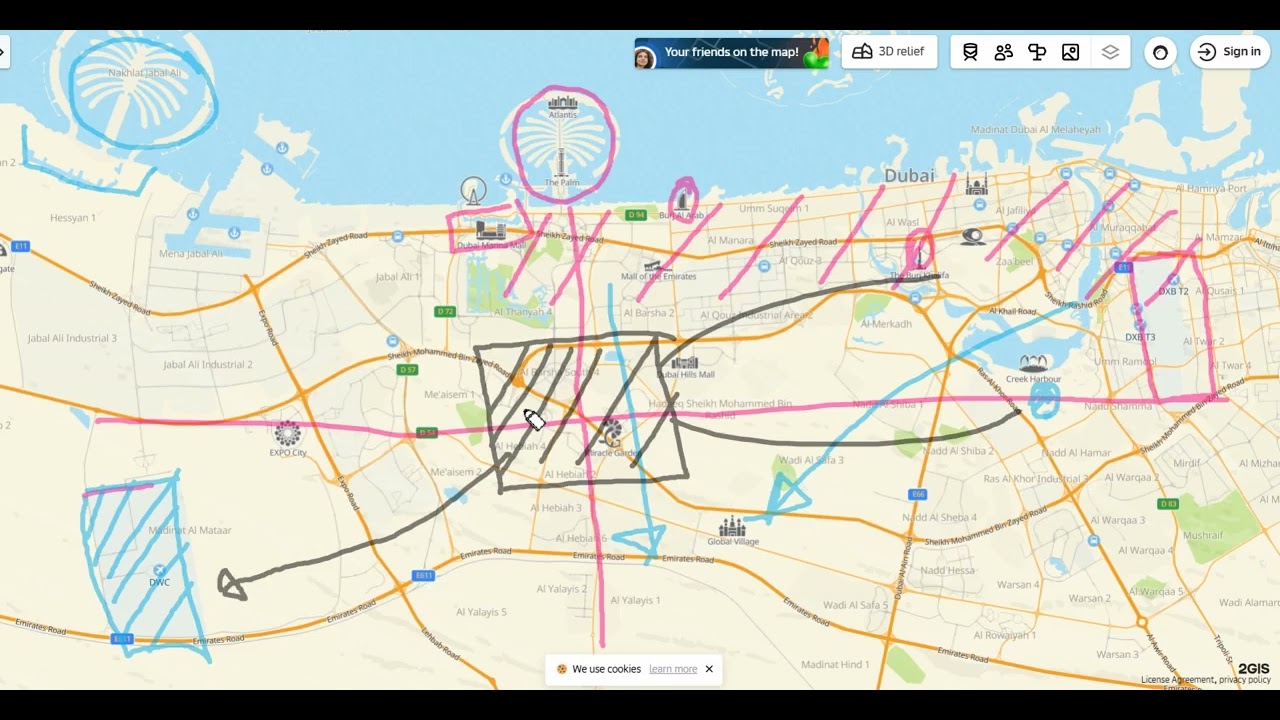Select the DXB T2 airport icon
1280x720 pixels.
(1174, 280)
